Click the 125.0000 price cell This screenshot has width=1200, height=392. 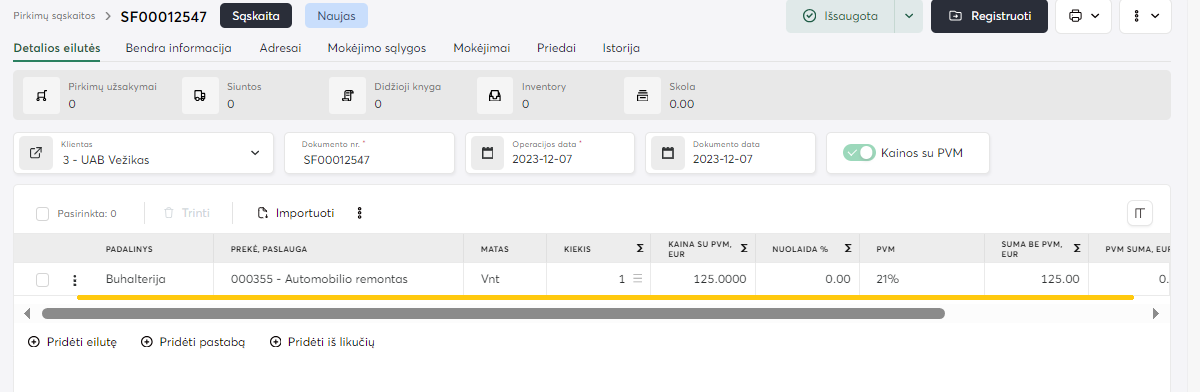pos(703,279)
